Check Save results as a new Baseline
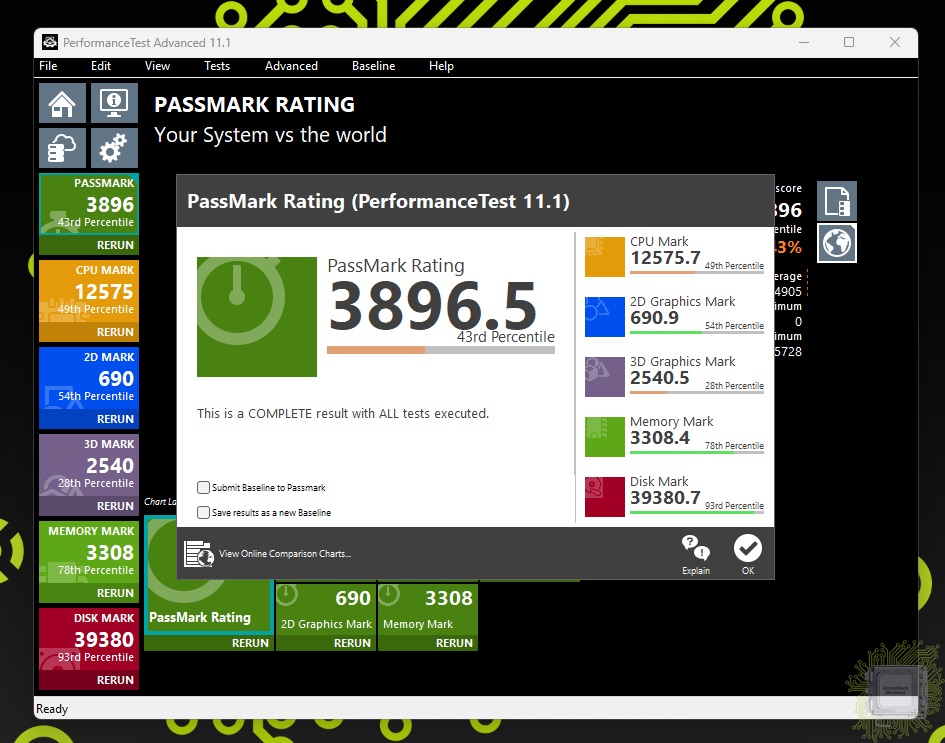Screen dimensions: 945x743 coord(204,513)
